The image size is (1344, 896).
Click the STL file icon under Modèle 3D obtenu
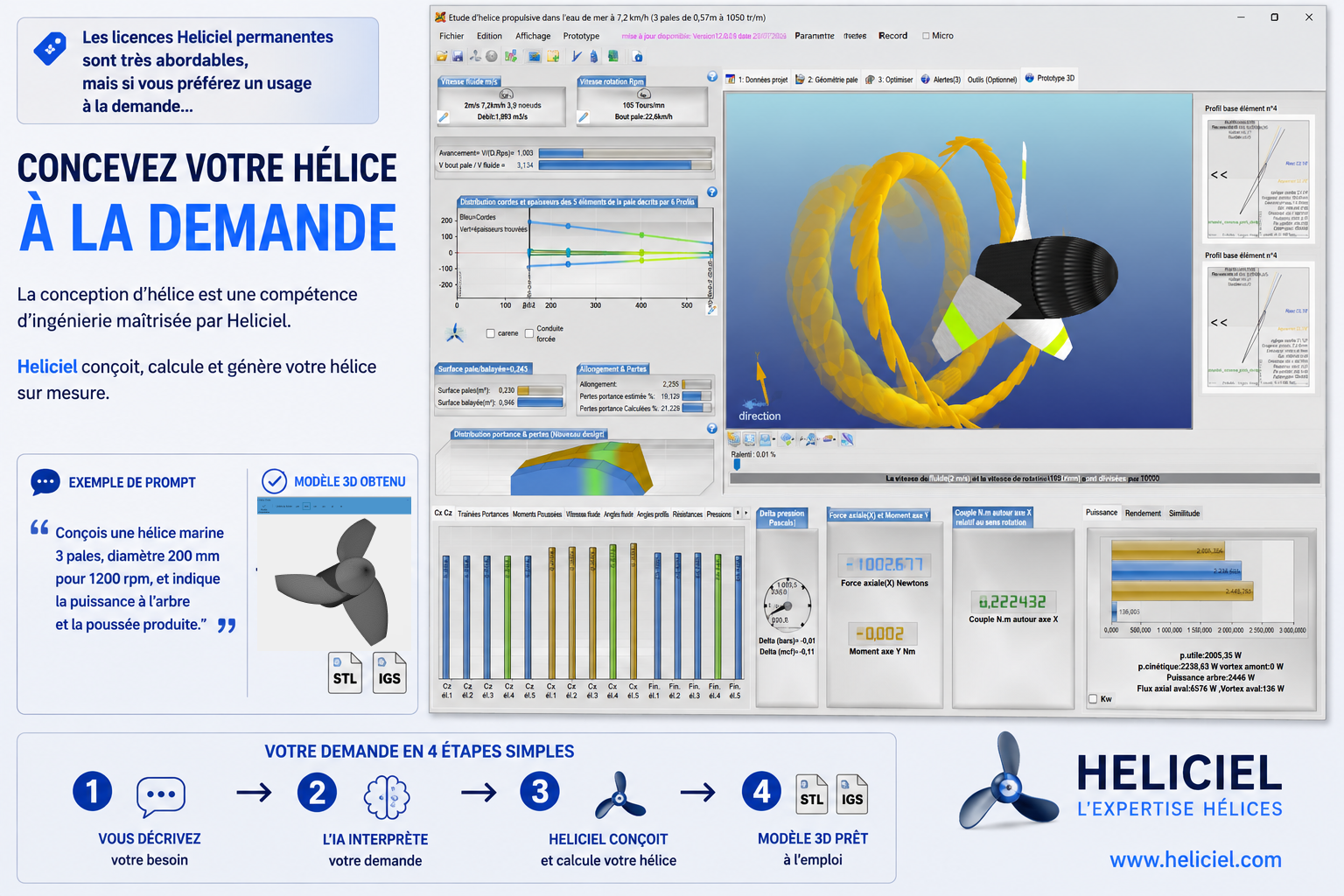346,673
